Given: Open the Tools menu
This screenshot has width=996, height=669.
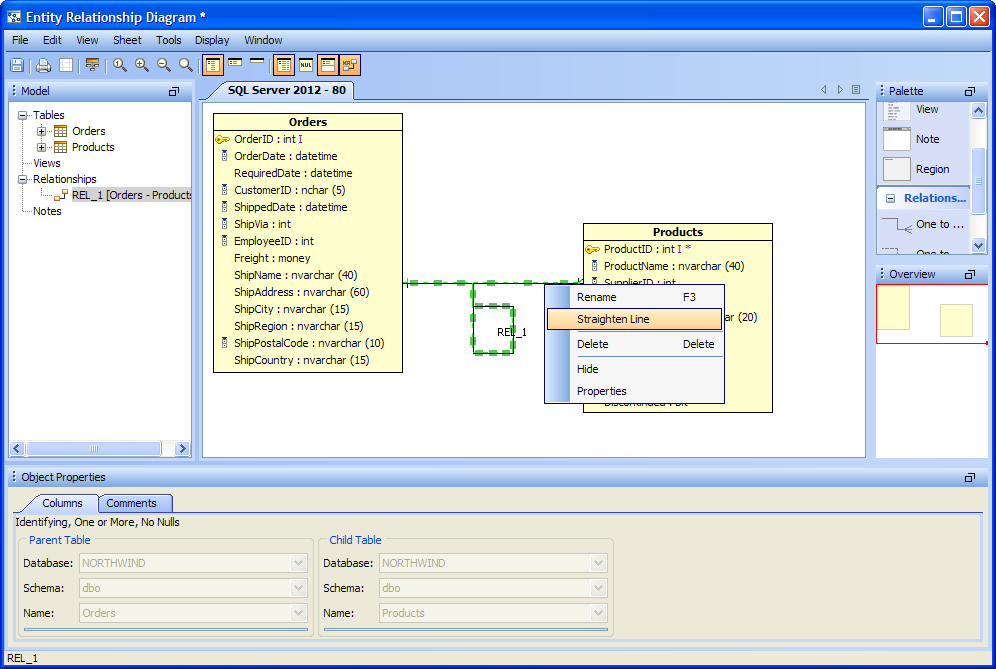Looking at the screenshot, I should (168, 40).
